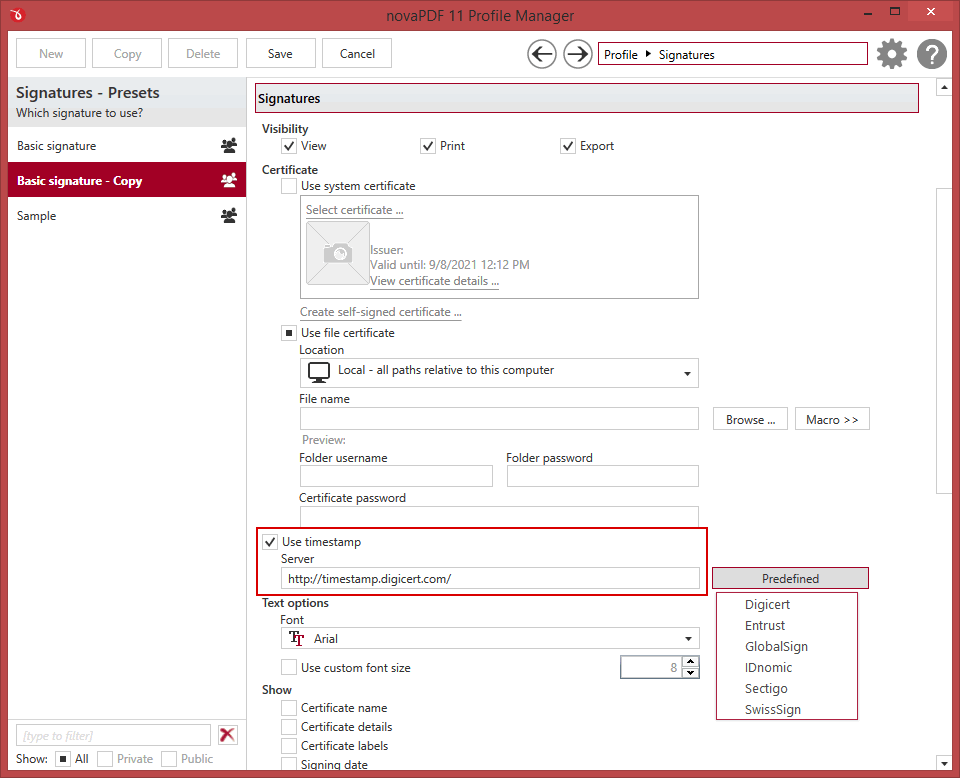The height and width of the screenshot is (778, 960).
Task: Open help with the question mark icon
Action: point(931,54)
